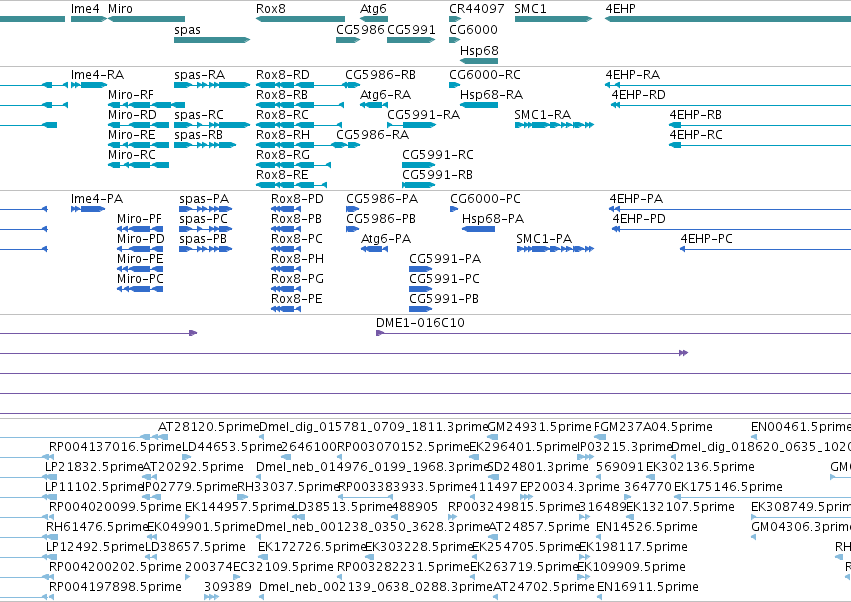Click the EN14526.5prime EST label
851x602 pixels.
(x=646, y=528)
